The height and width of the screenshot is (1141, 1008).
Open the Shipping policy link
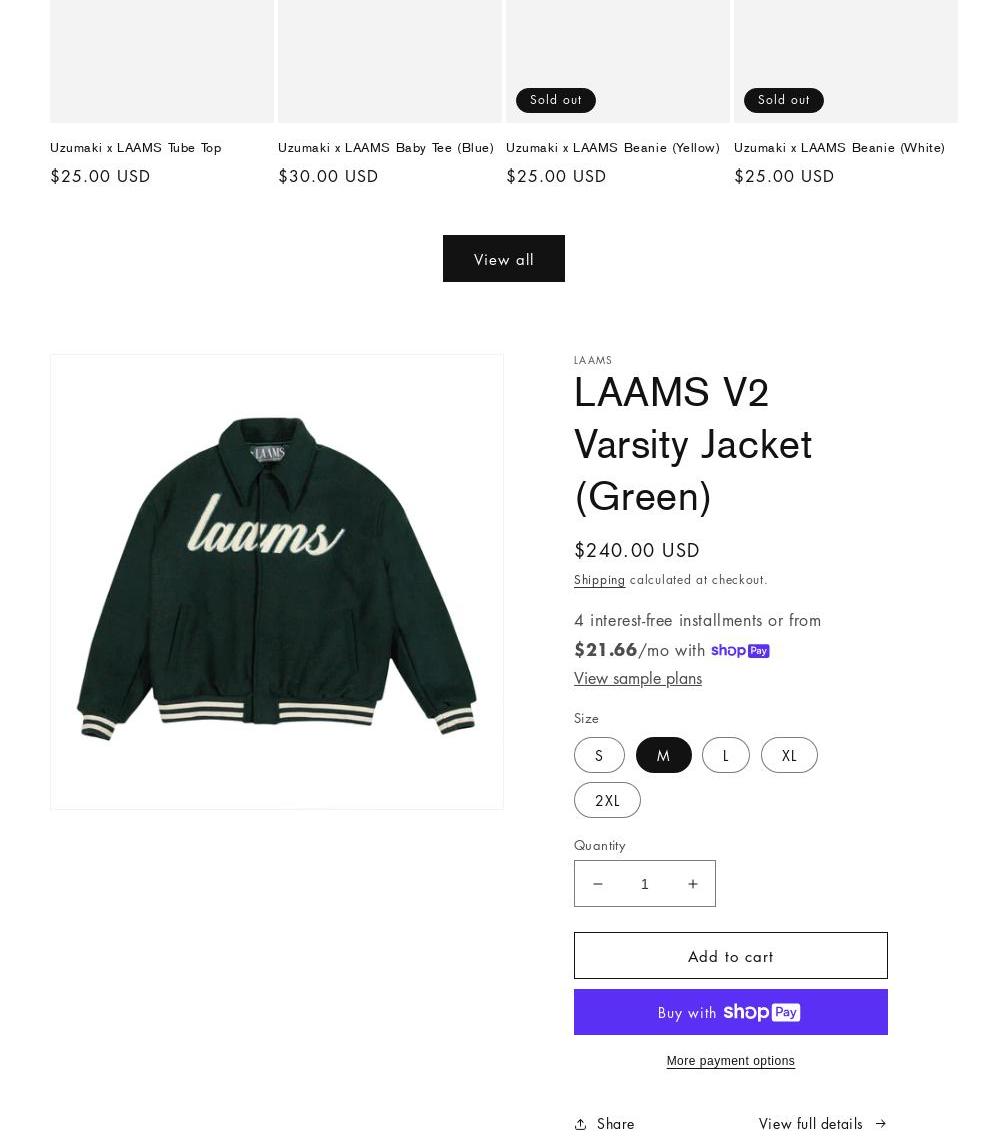(x=599, y=580)
